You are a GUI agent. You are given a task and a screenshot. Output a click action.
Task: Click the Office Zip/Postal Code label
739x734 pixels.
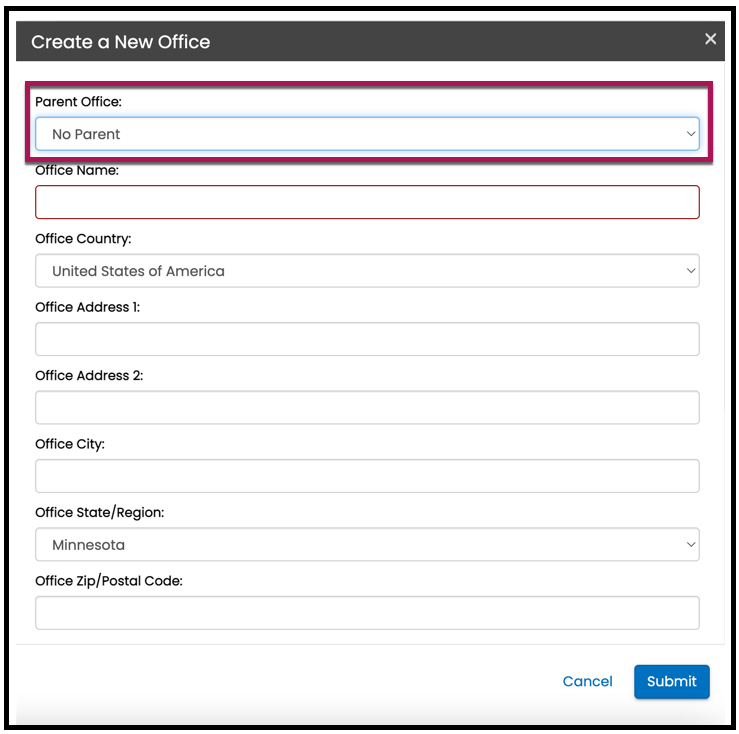(x=109, y=581)
